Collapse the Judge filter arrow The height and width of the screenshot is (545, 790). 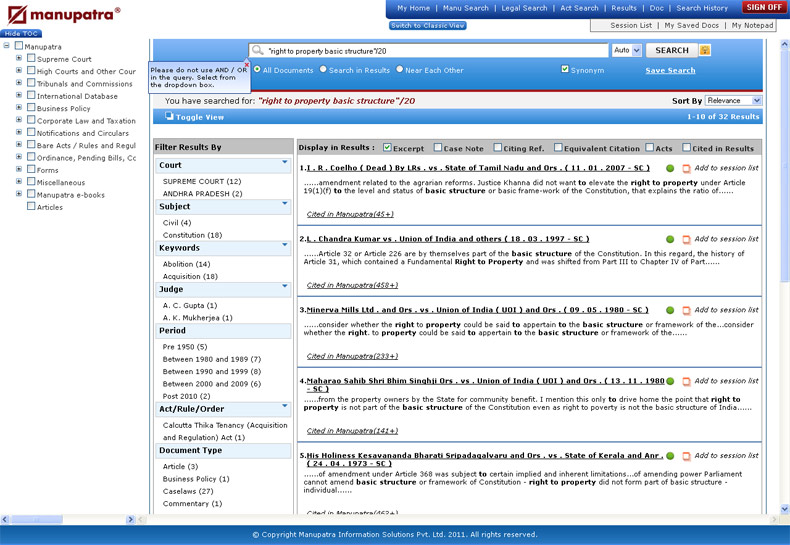(285, 286)
